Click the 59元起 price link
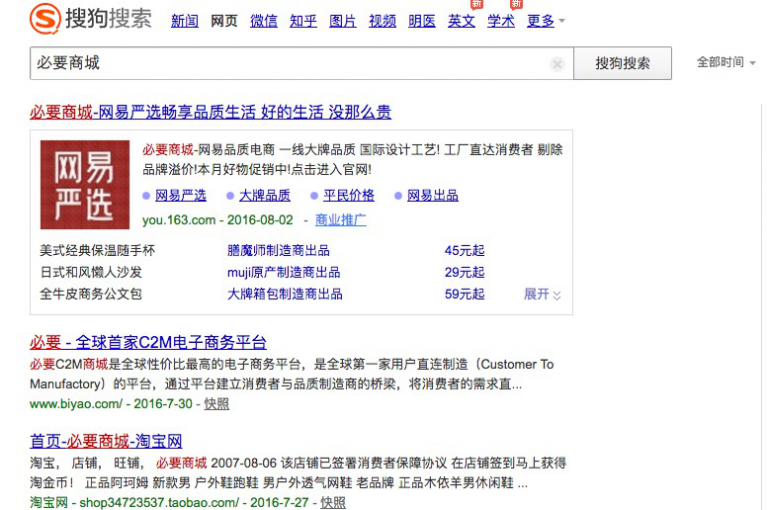Screen dimensions: 768x510 click(x=464, y=294)
